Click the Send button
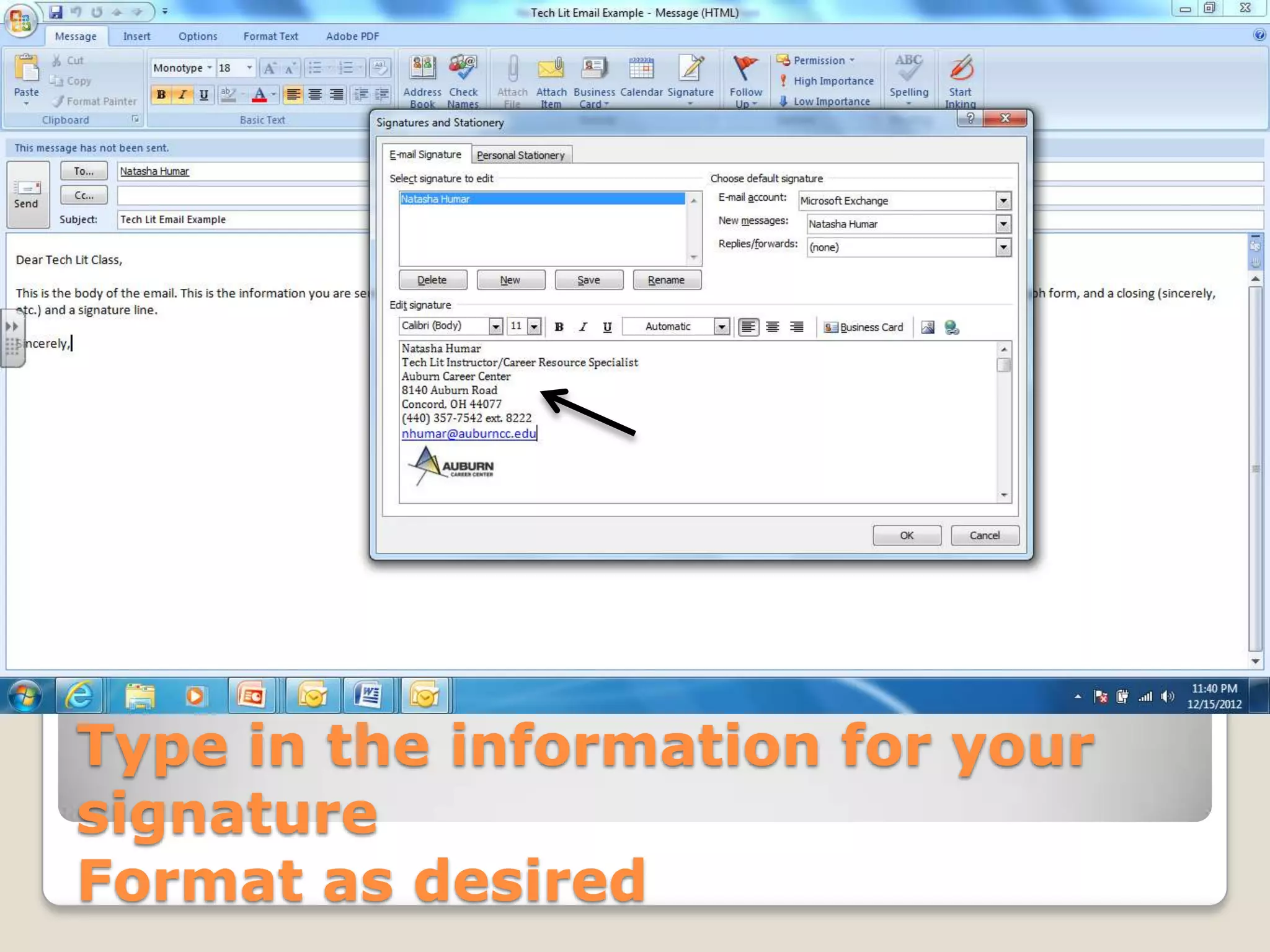1270x952 pixels. click(x=27, y=195)
